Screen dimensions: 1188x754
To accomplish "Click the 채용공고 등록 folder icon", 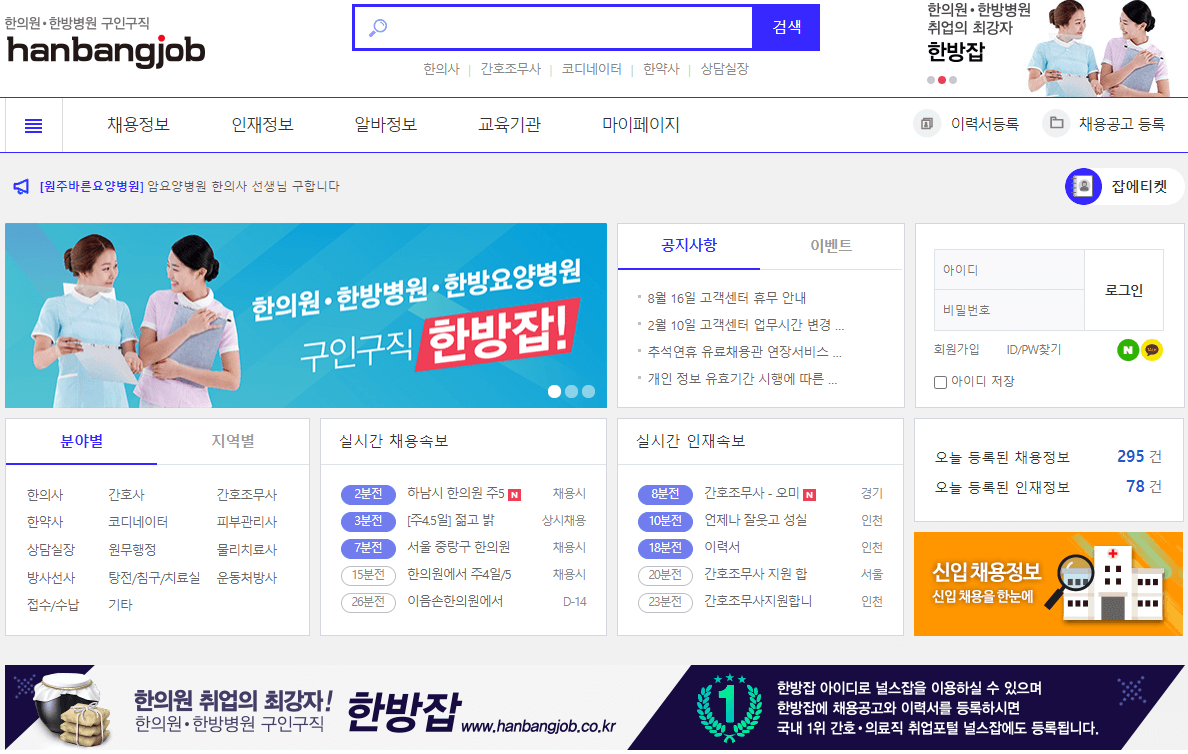I will pos(1056,124).
